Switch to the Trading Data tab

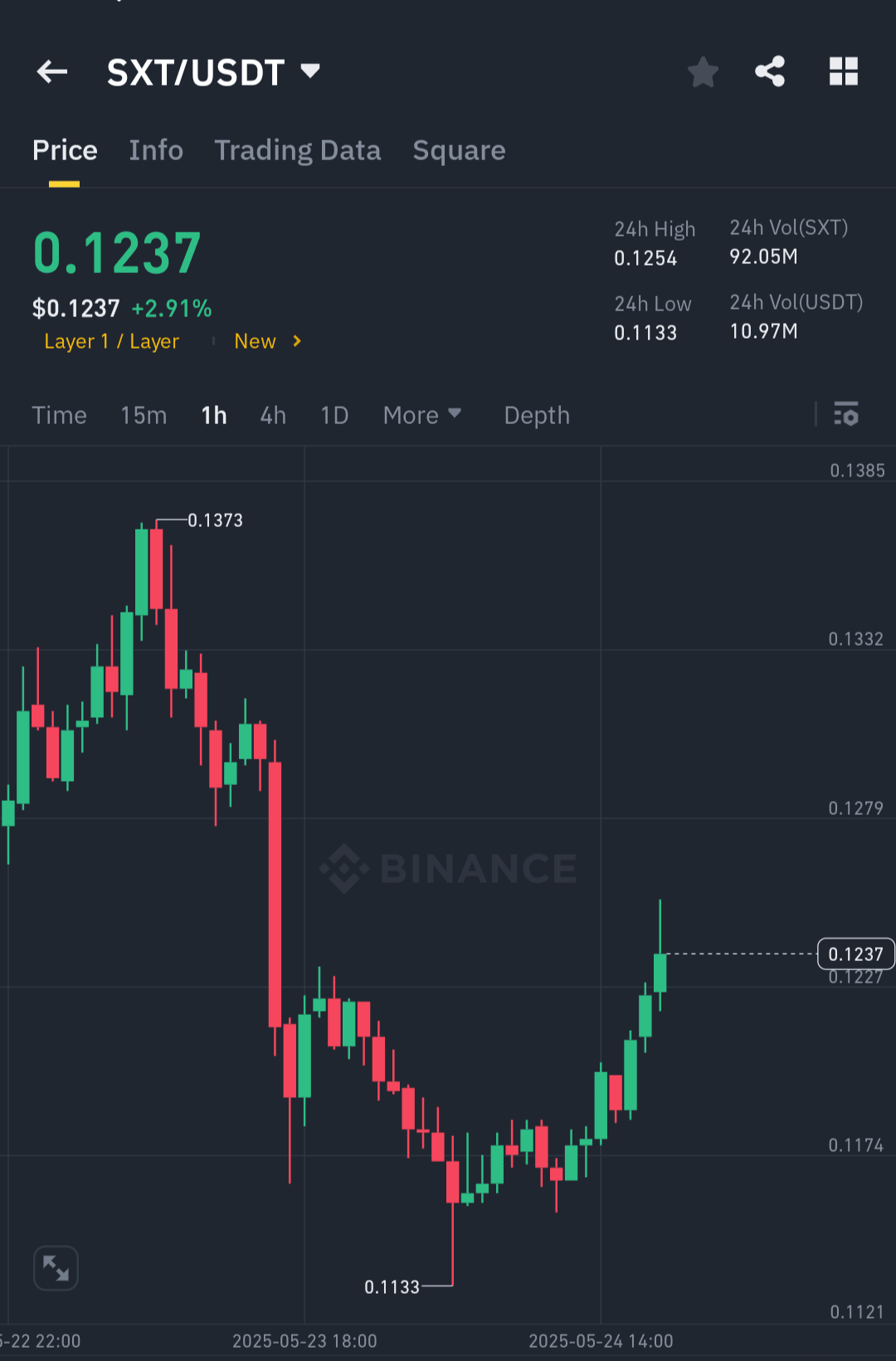point(298,150)
